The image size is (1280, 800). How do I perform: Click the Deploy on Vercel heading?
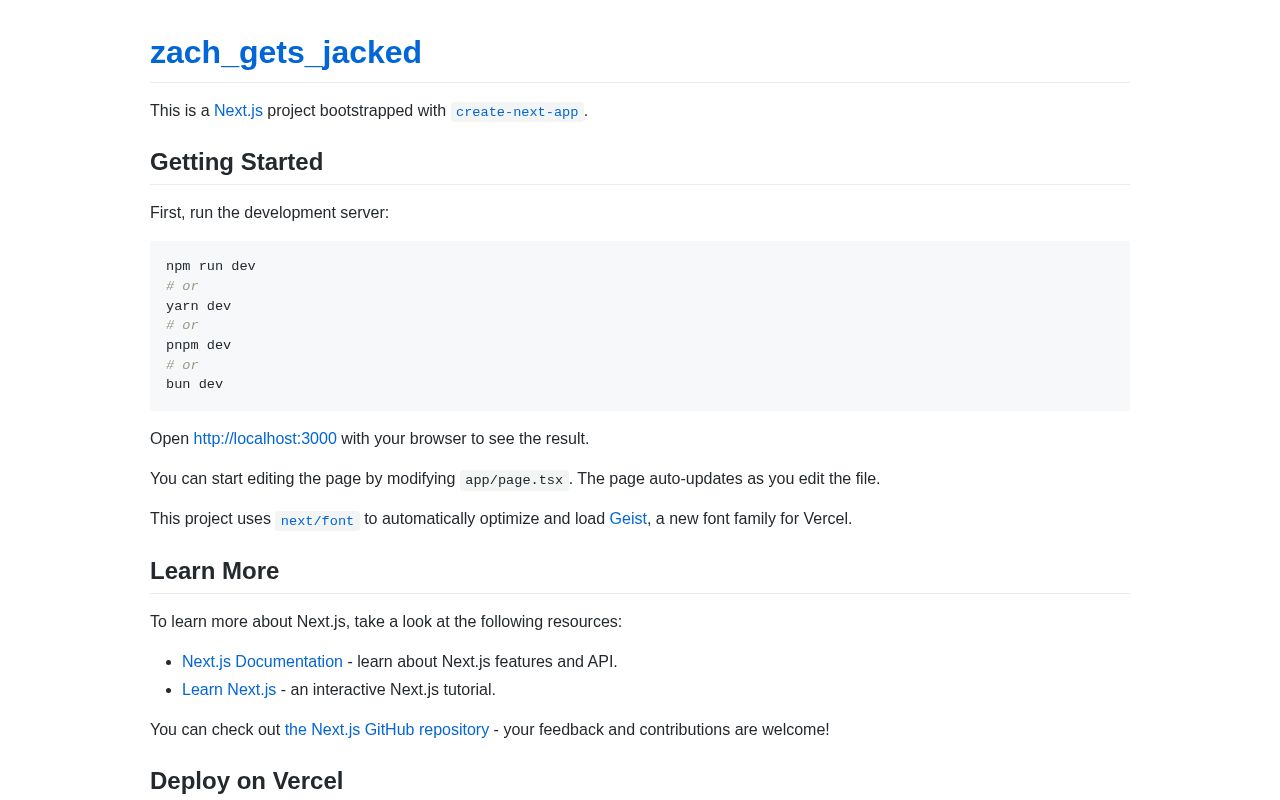pyautogui.click(x=247, y=781)
